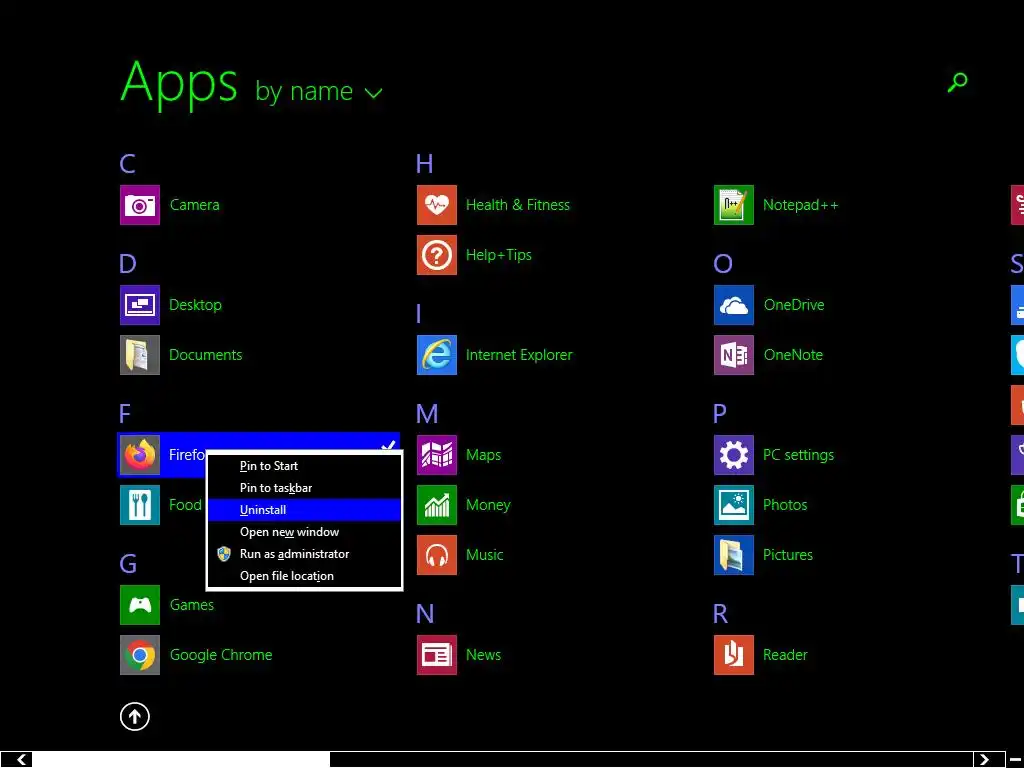Open the Money chart icon
The height and width of the screenshot is (768, 1024).
tap(437, 505)
